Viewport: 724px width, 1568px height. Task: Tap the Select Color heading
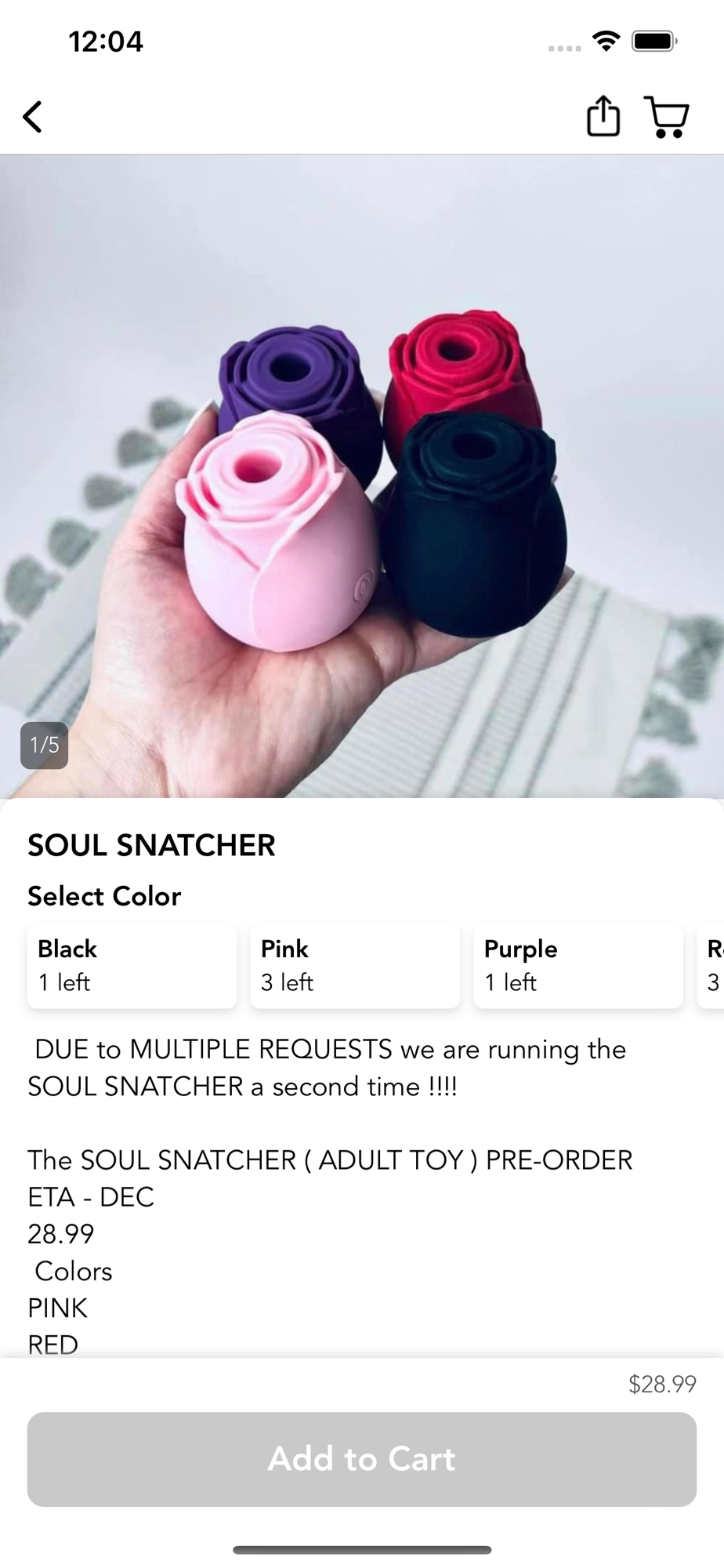point(104,896)
